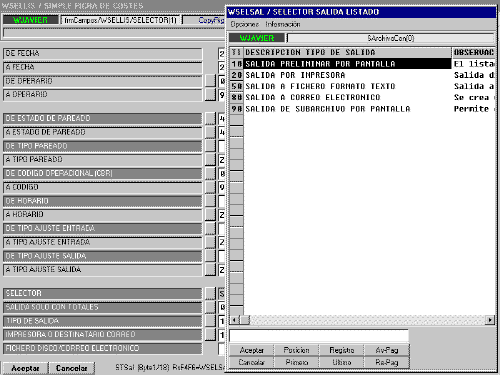500x375 pixels.
Task: Click the TI column header
Action: pyautogui.click(x=236, y=52)
